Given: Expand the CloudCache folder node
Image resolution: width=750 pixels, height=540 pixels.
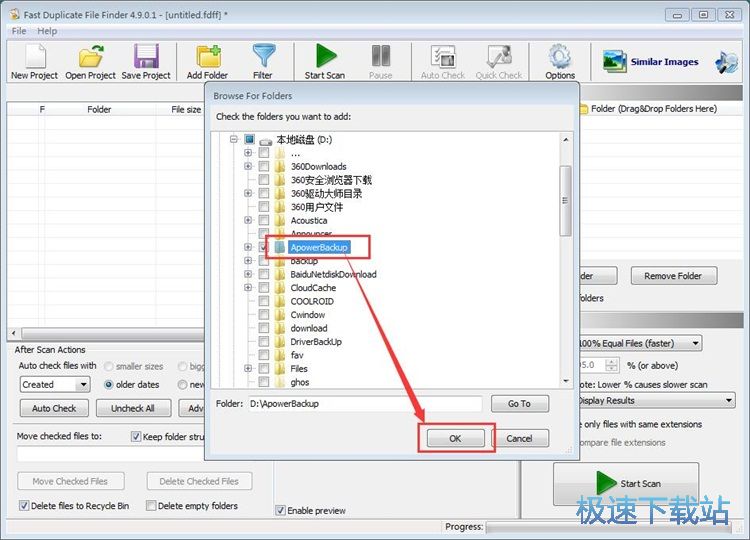Looking at the screenshot, I should (248, 287).
